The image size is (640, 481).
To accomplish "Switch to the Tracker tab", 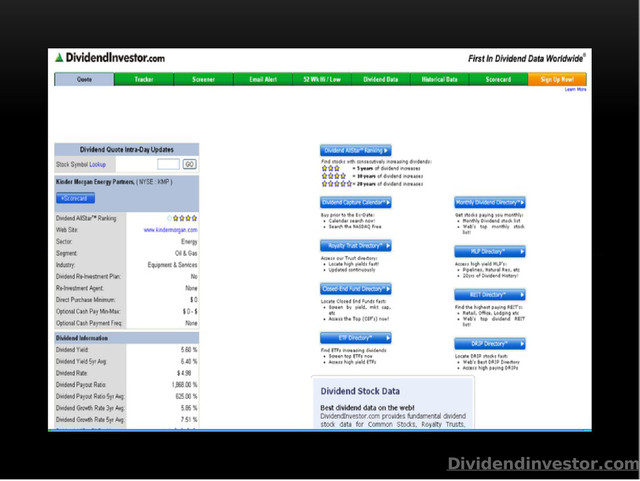I will [x=144, y=79].
